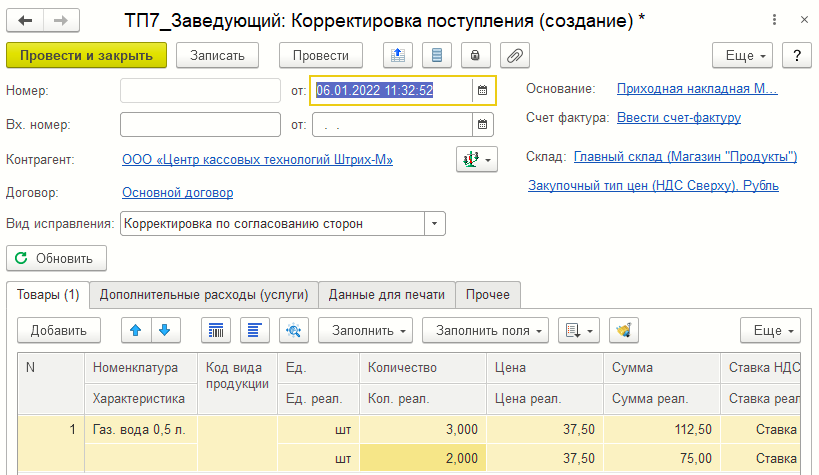The image size is (819, 475).
Task: Switch to Дополнительные расходы (услуги) tab
Action: tap(204, 294)
